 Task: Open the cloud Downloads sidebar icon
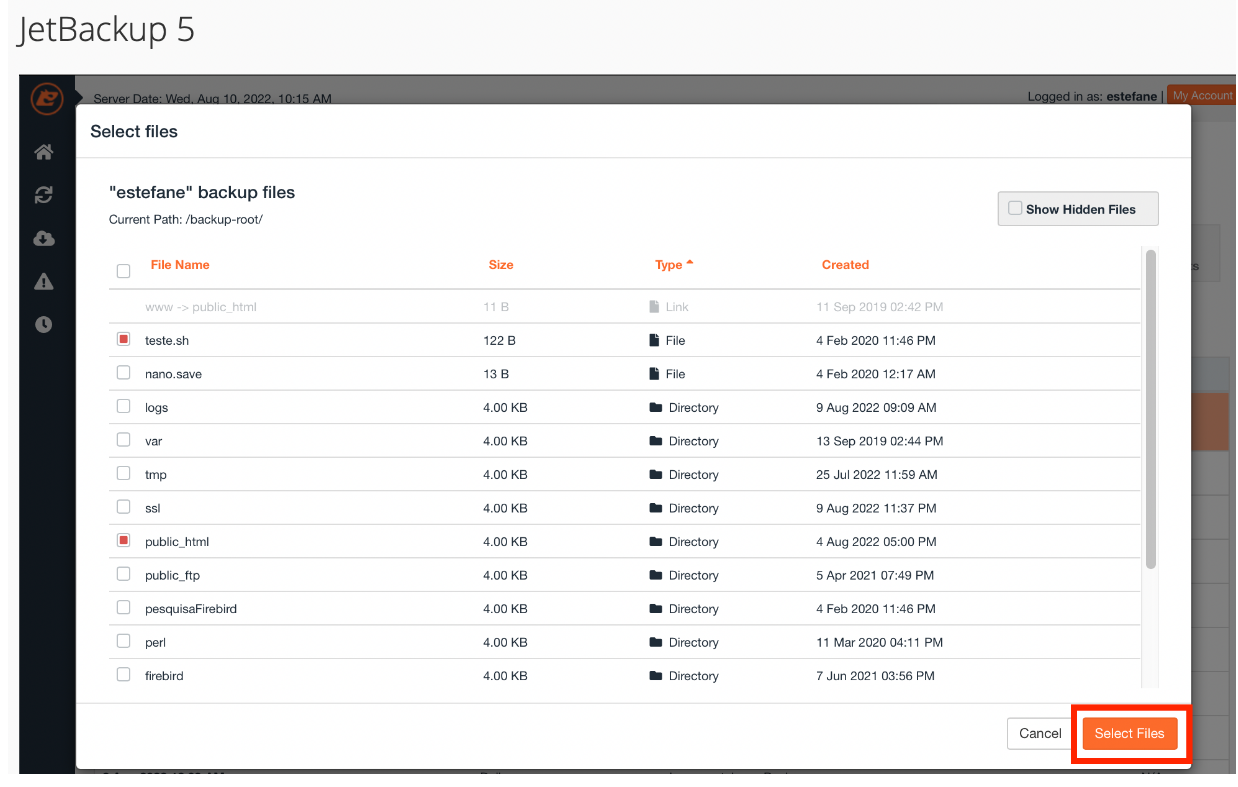point(43,238)
